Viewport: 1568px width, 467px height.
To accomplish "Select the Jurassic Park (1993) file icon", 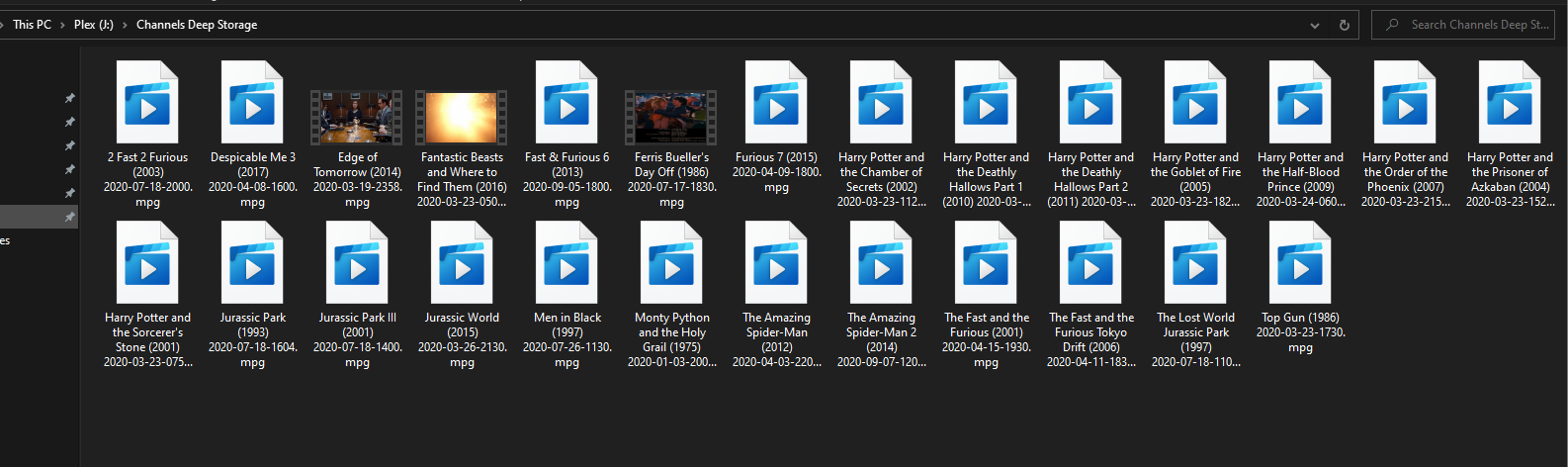I will coord(252,263).
